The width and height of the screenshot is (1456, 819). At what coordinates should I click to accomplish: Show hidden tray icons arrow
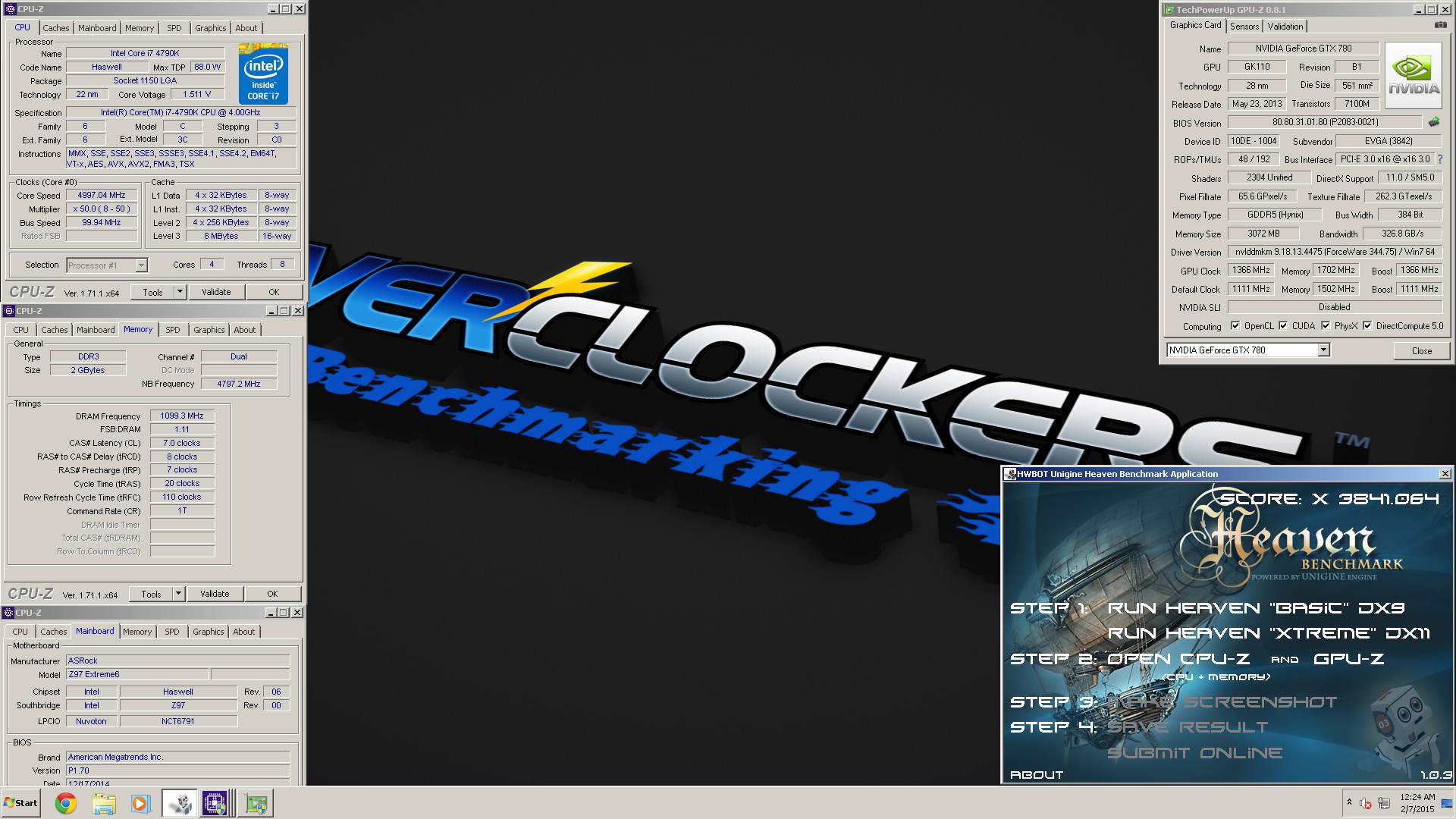click(1349, 802)
